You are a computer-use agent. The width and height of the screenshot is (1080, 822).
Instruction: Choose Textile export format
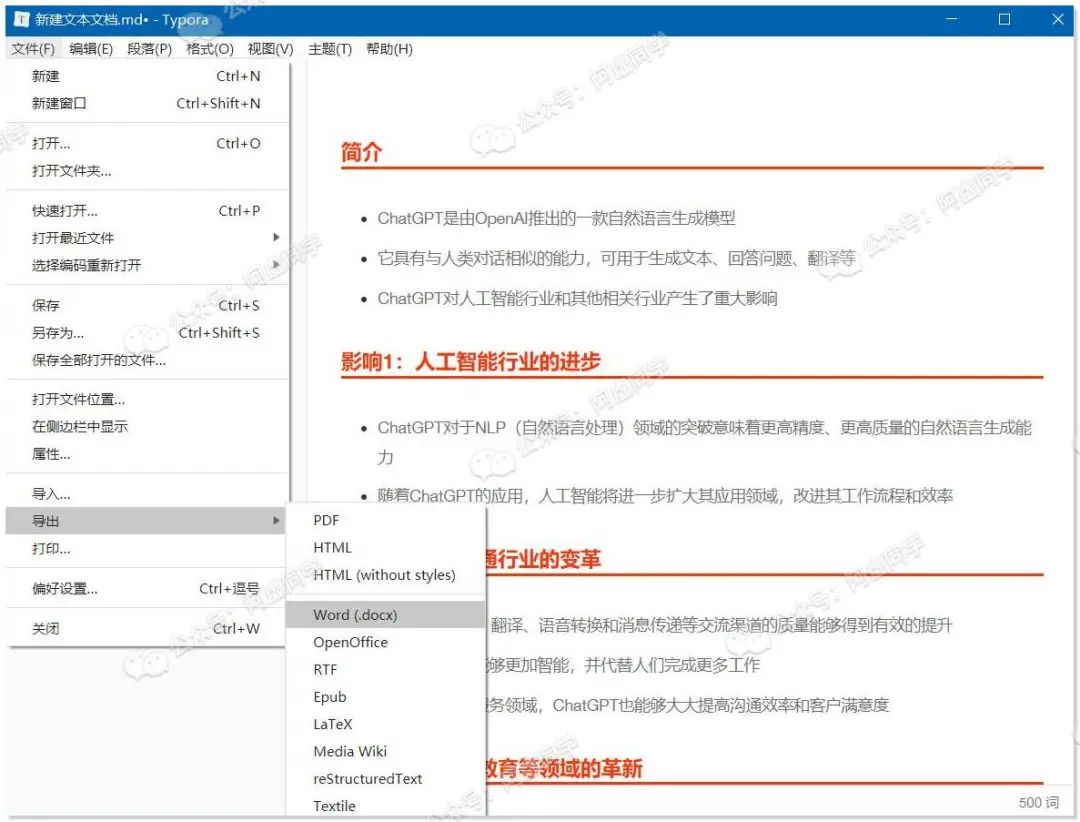click(x=386, y=805)
